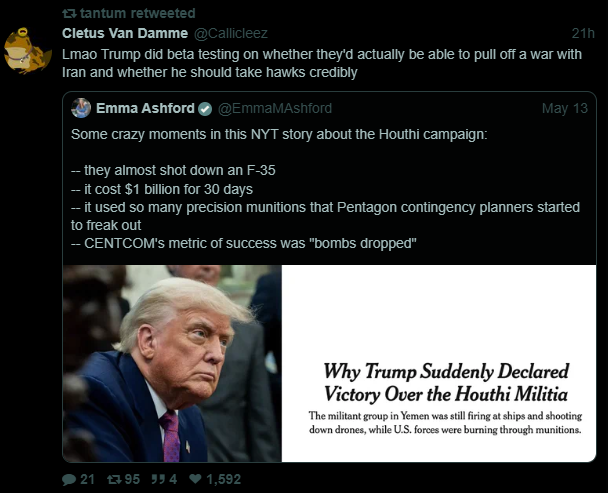Click the 21h timestamp
This screenshot has height=493, width=608.
[x=583, y=33]
